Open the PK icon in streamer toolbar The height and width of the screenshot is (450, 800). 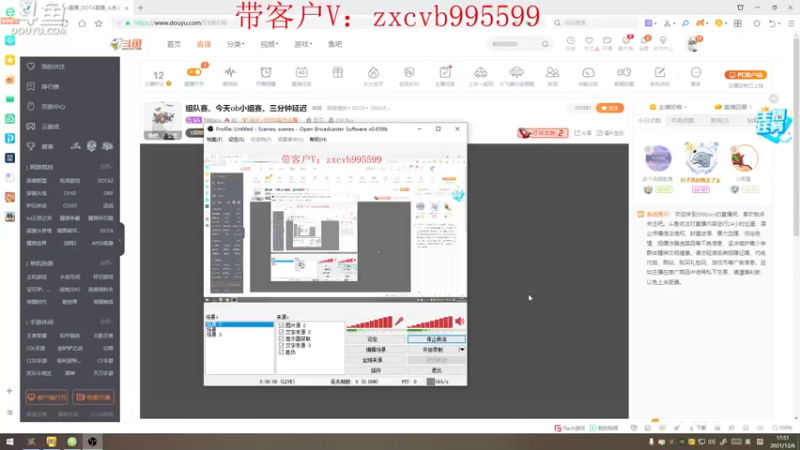point(409,72)
